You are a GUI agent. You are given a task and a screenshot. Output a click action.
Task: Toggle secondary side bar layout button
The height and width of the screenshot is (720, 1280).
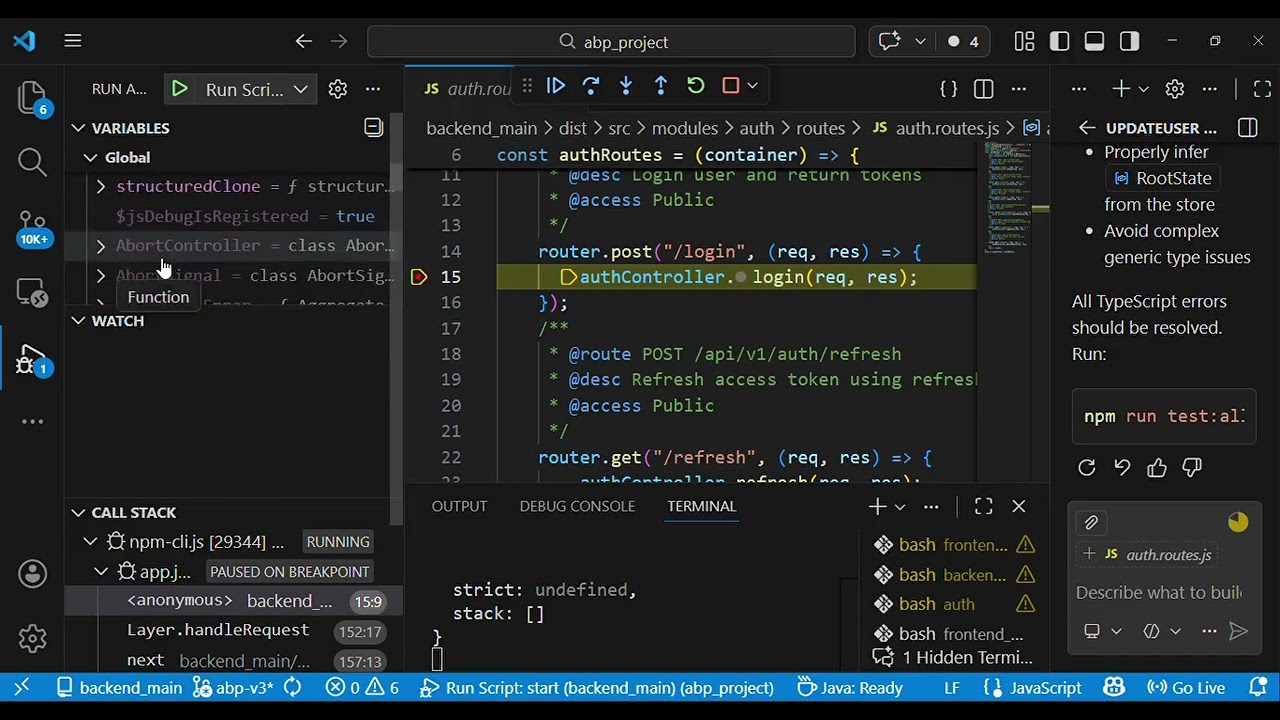pos(1130,41)
